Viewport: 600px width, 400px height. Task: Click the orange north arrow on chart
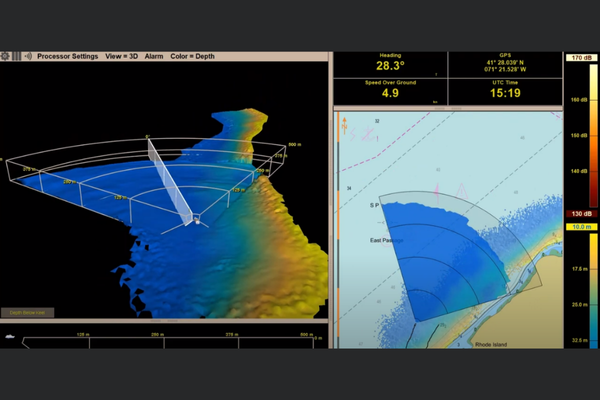tap(343, 125)
